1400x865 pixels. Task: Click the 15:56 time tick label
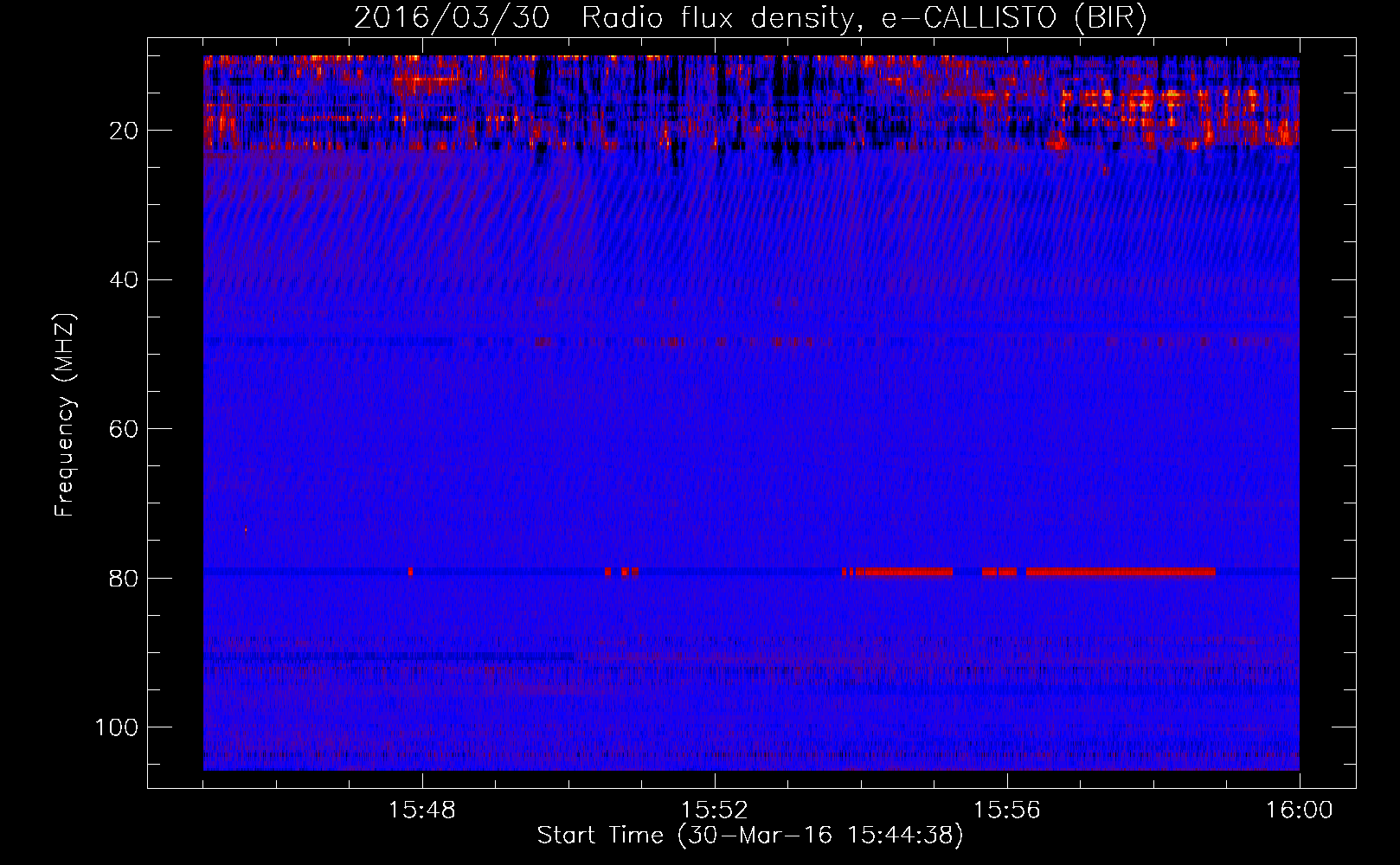coord(1007,811)
